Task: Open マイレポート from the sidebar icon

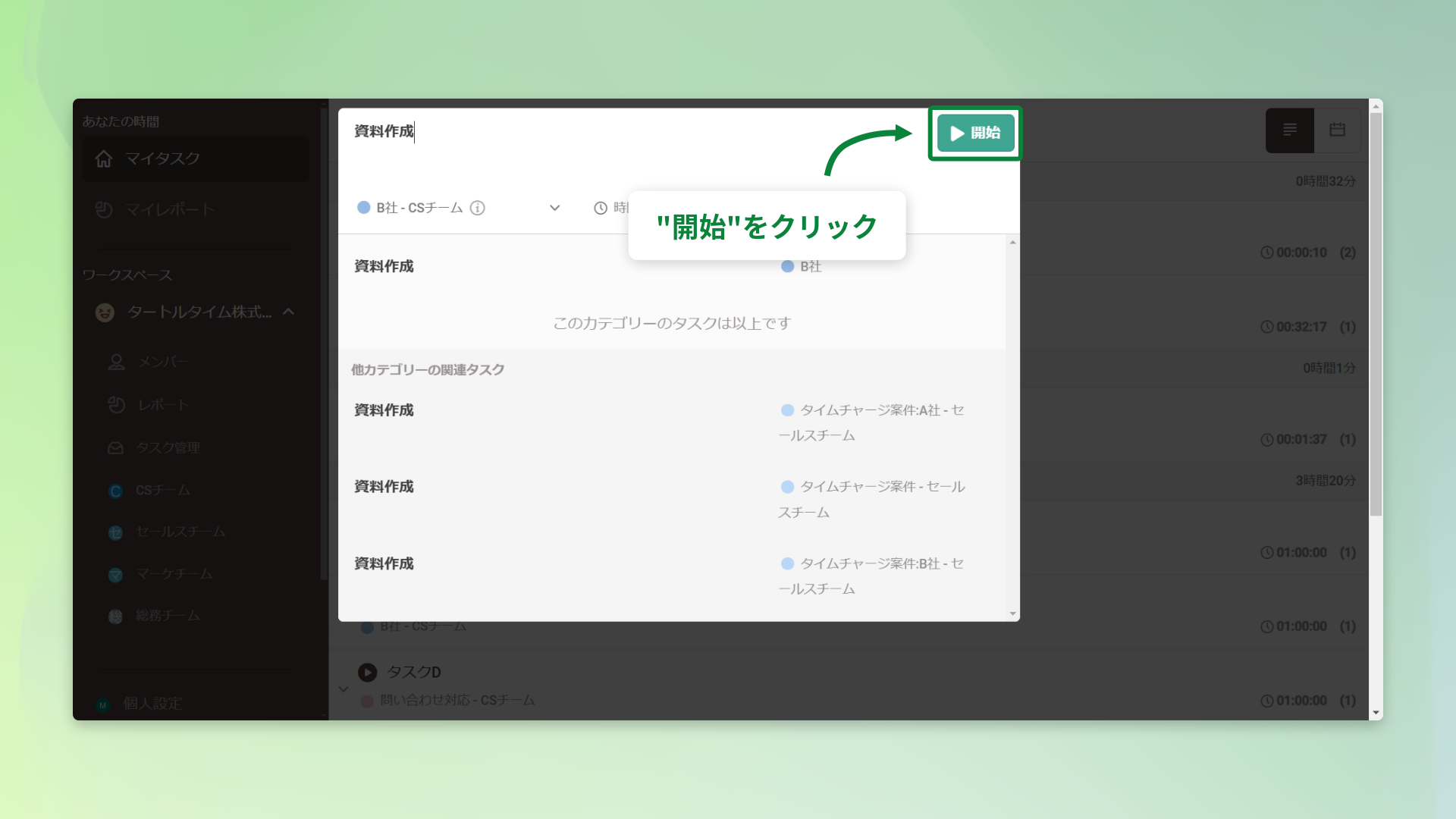Action: (x=104, y=210)
